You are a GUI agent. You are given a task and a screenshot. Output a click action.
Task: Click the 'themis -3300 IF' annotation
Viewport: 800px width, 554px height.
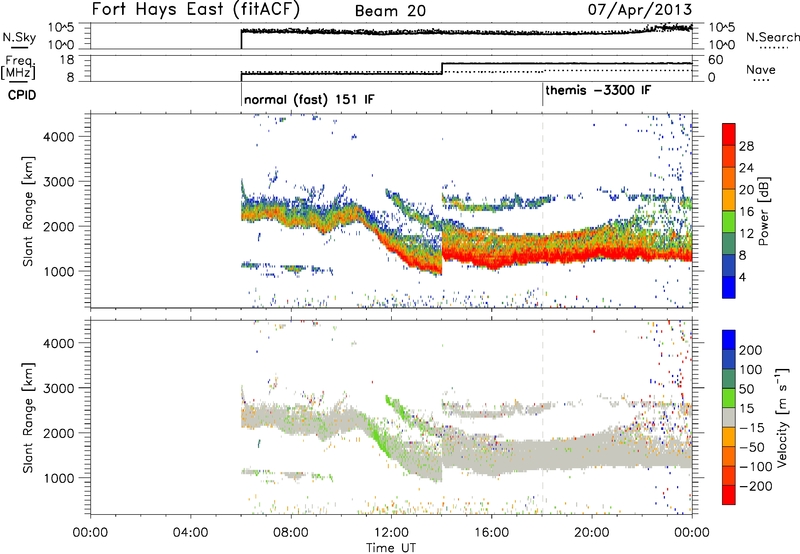pyautogui.click(x=598, y=90)
